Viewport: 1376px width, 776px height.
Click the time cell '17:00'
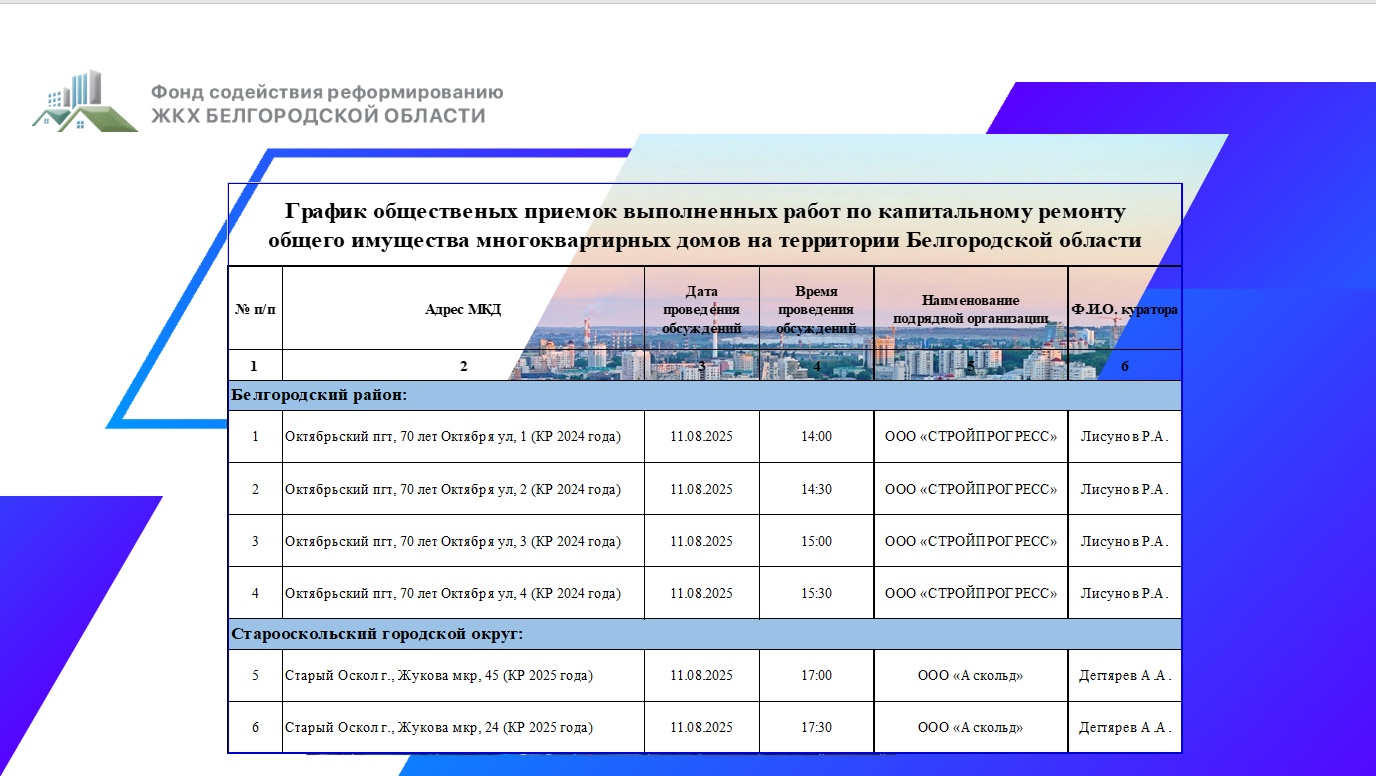(x=816, y=676)
